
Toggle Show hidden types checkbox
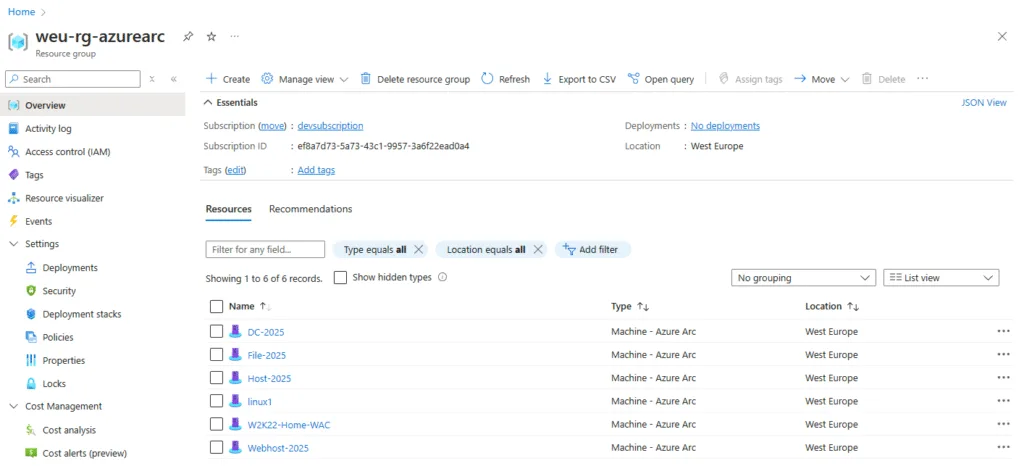click(340, 277)
